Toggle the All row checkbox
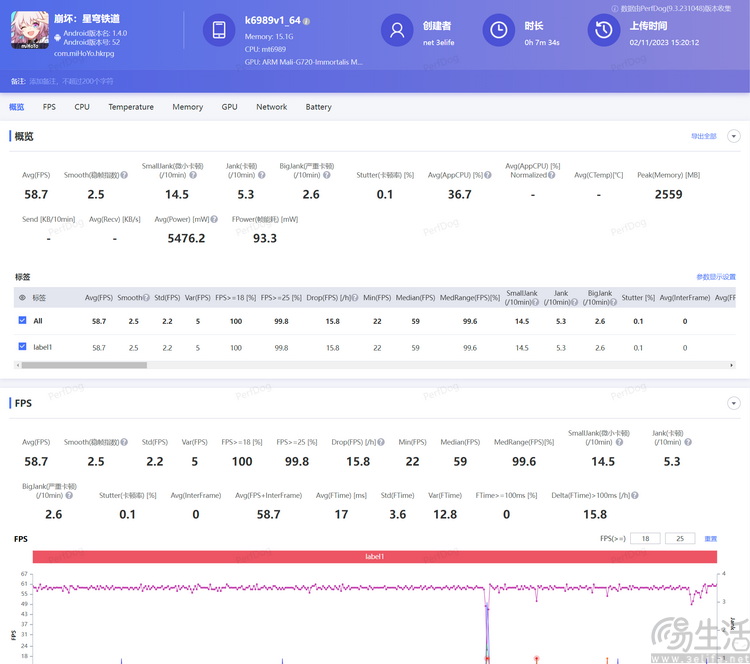Image resolution: width=750 pixels, height=664 pixels. click(22, 320)
